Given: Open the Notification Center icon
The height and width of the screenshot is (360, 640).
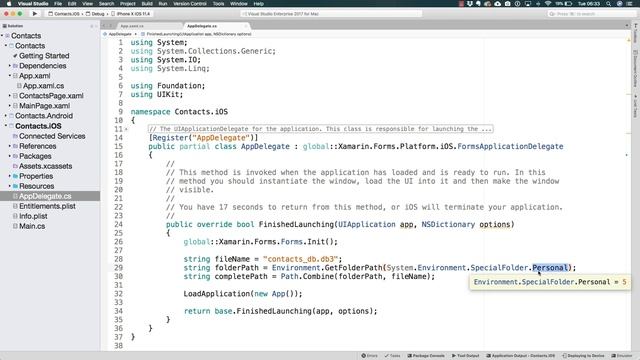Looking at the screenshot, I should (x=629, y=4).
